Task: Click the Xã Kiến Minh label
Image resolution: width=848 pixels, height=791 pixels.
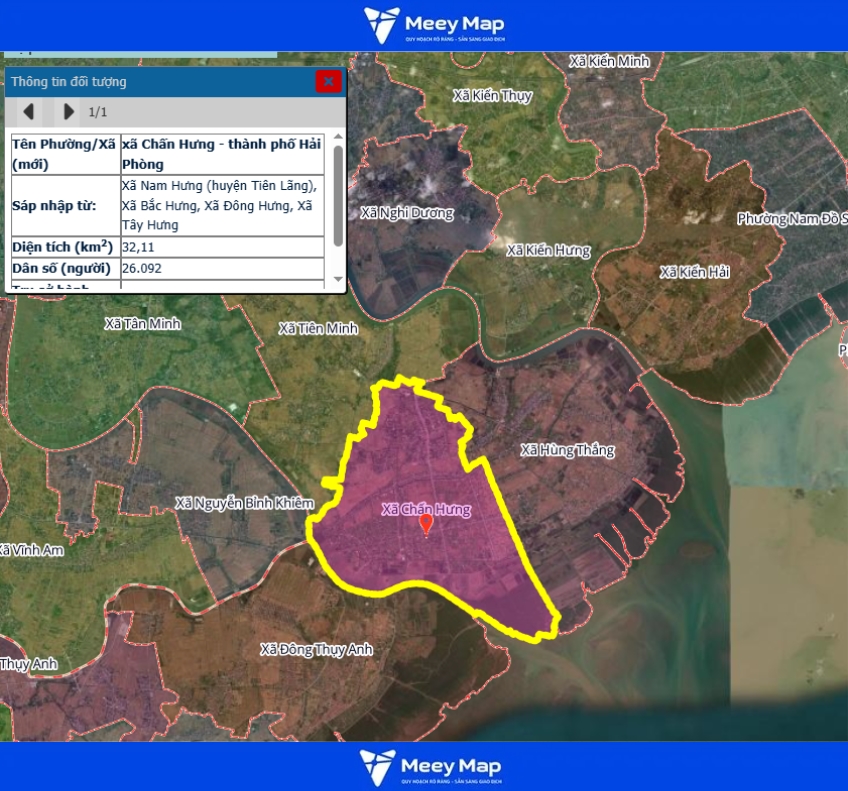Action: [x=609, y=61]
